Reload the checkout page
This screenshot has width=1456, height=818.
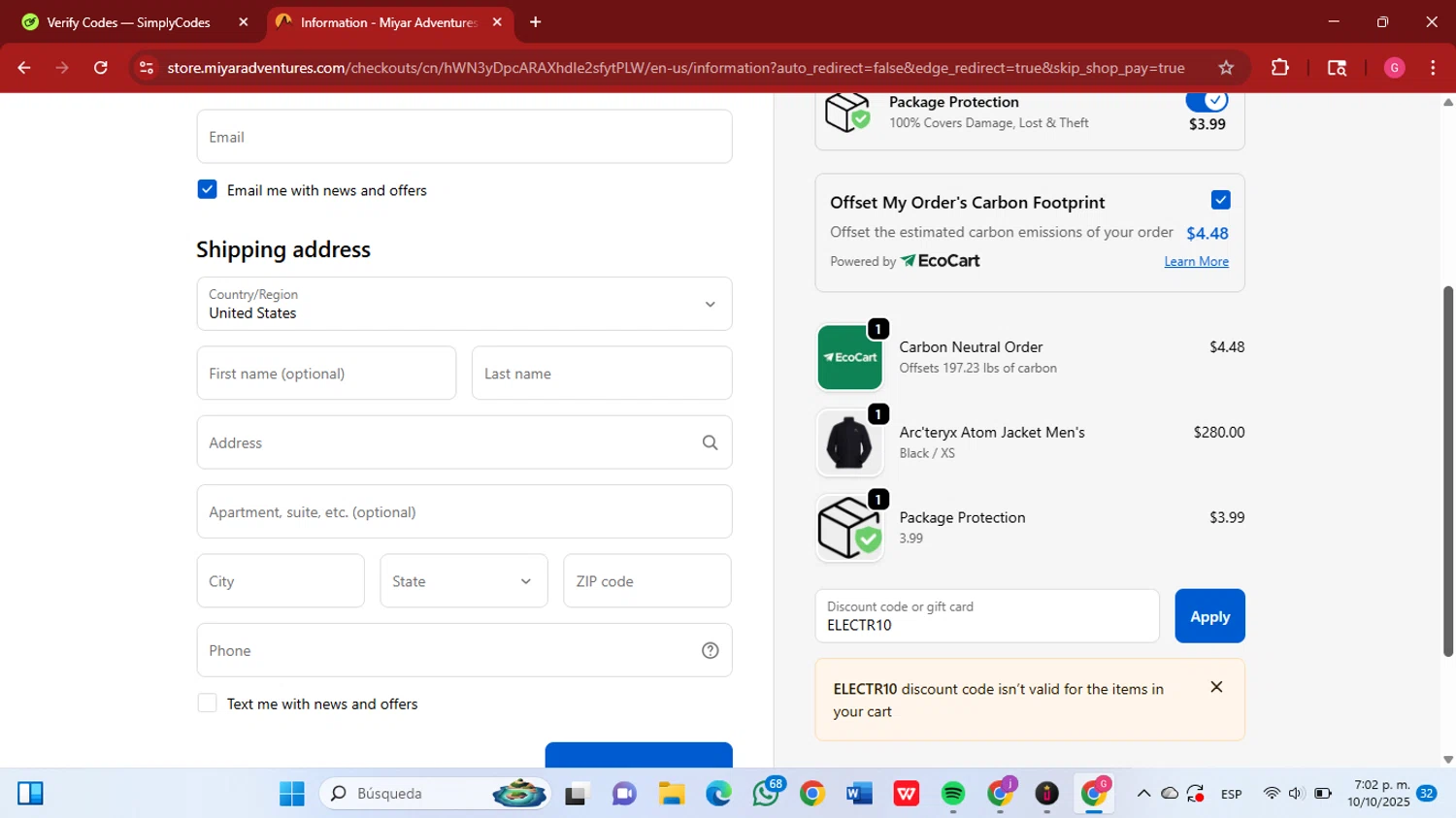(x=101, y=68)
